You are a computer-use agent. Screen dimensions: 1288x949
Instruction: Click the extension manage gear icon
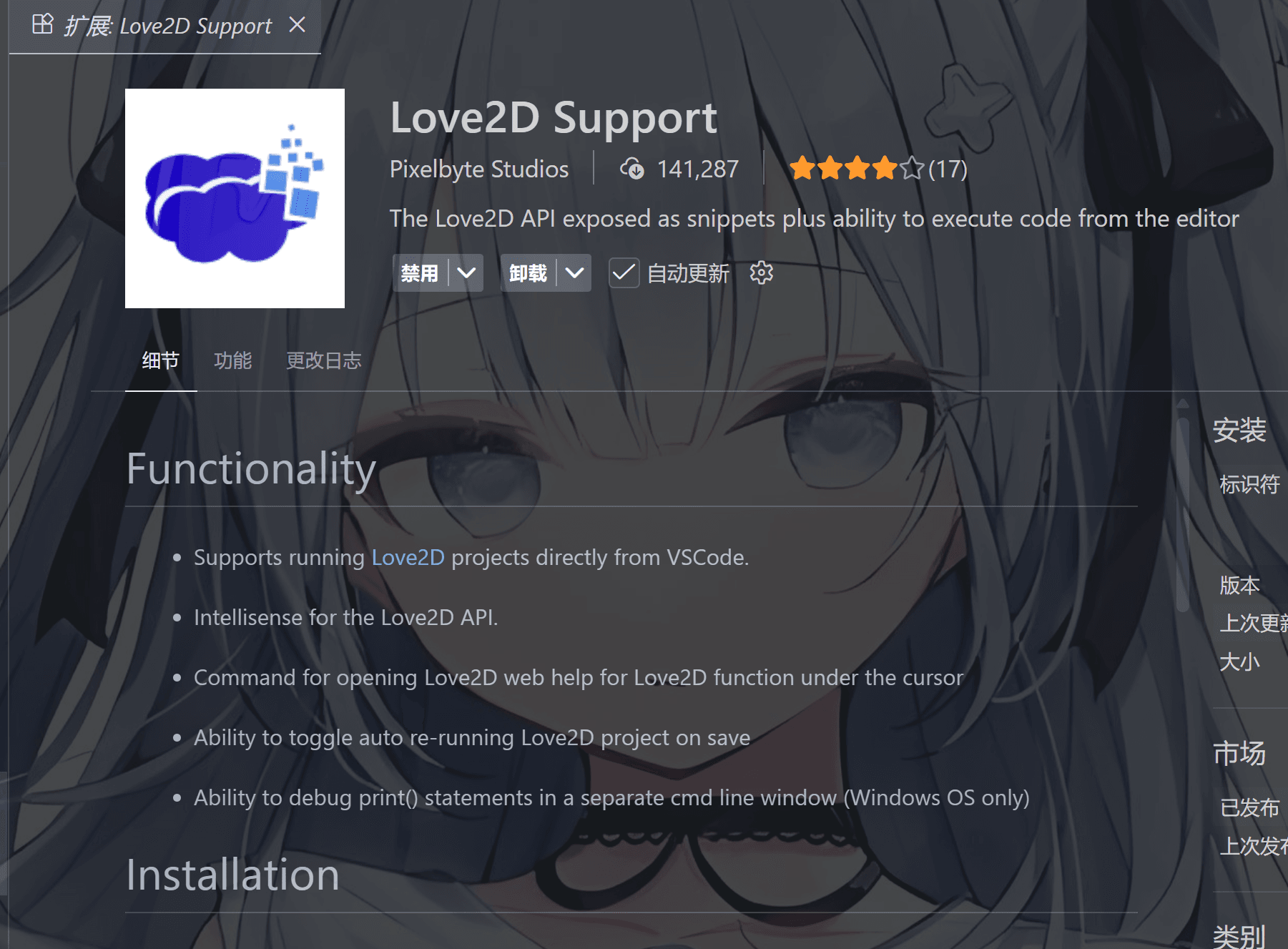coord(762,273)
